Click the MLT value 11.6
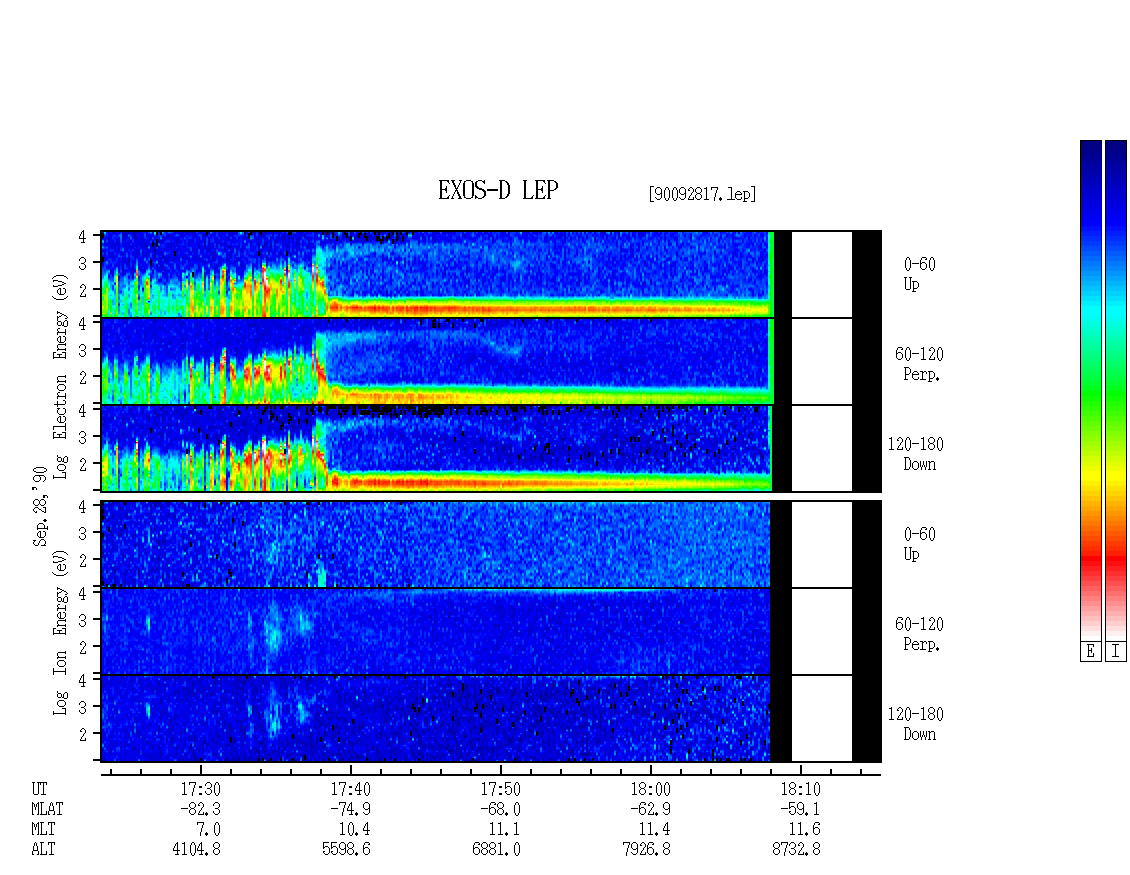Image resolution: width=1130 pixels, height=875 pixels. coord(804,829)
